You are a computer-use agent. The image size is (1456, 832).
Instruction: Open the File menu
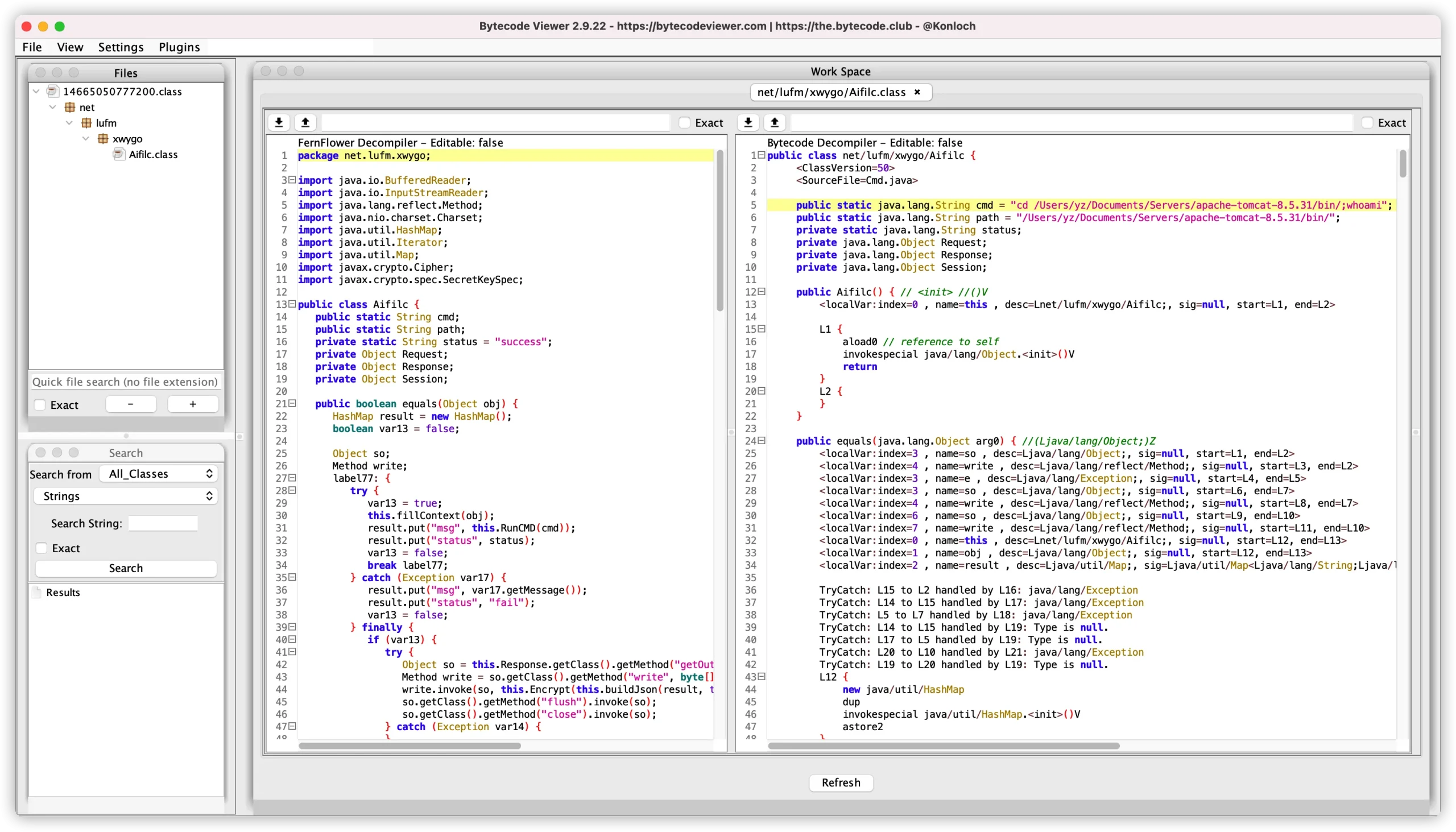point(32,47)
